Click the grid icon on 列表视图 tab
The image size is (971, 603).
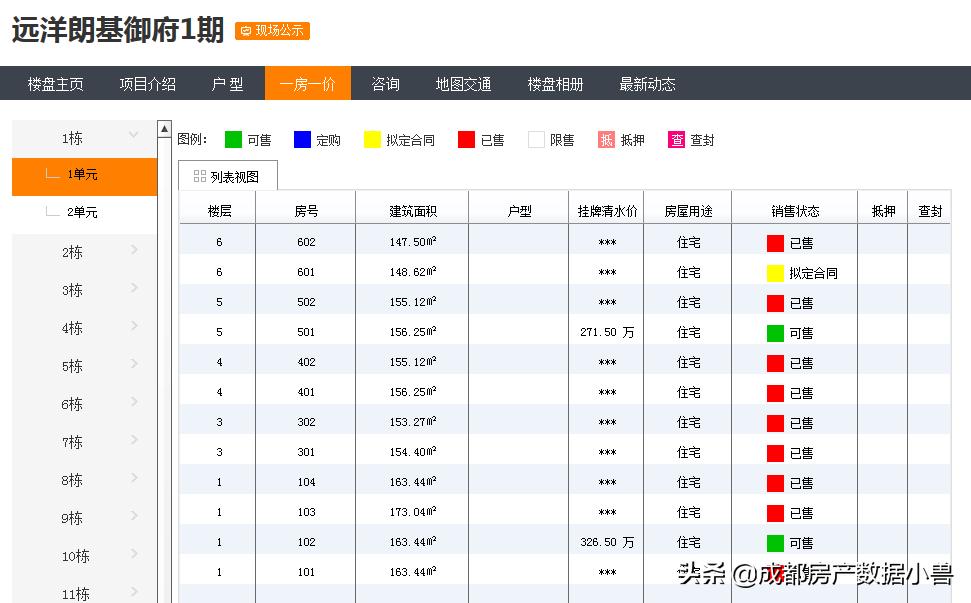point(199,174)
